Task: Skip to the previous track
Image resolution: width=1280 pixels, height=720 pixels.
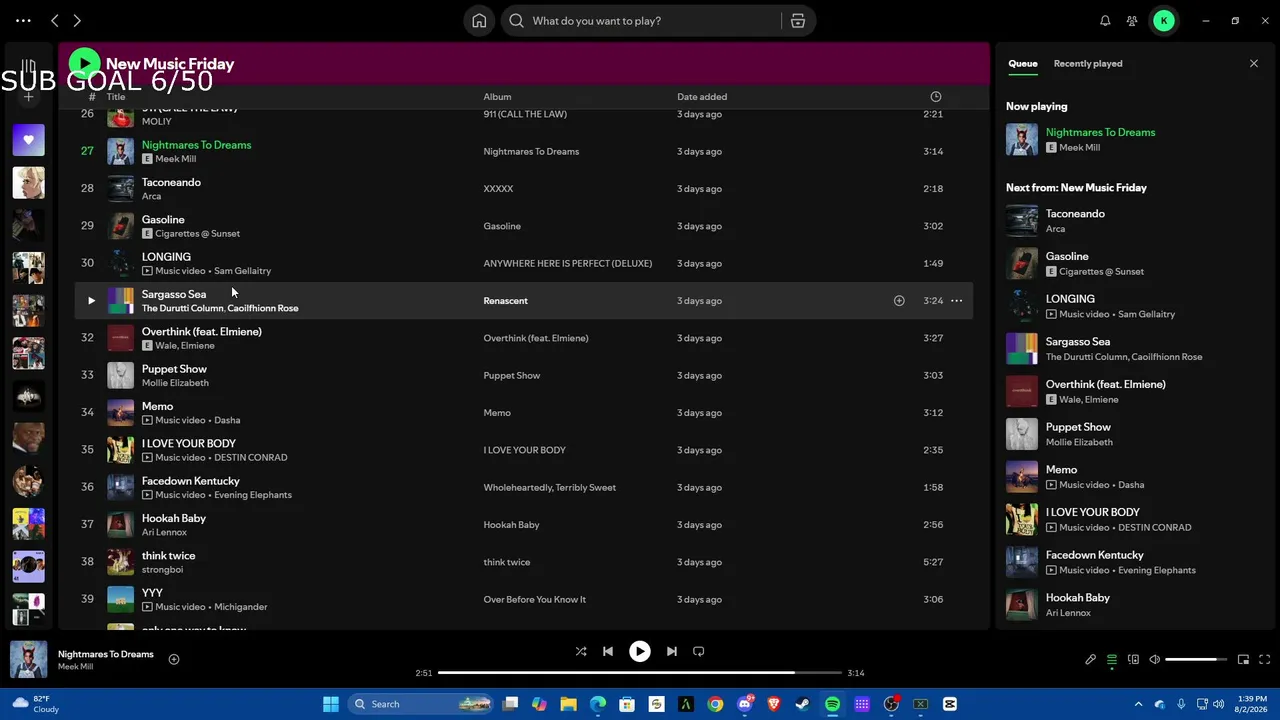Action: [x=608, y=651]
